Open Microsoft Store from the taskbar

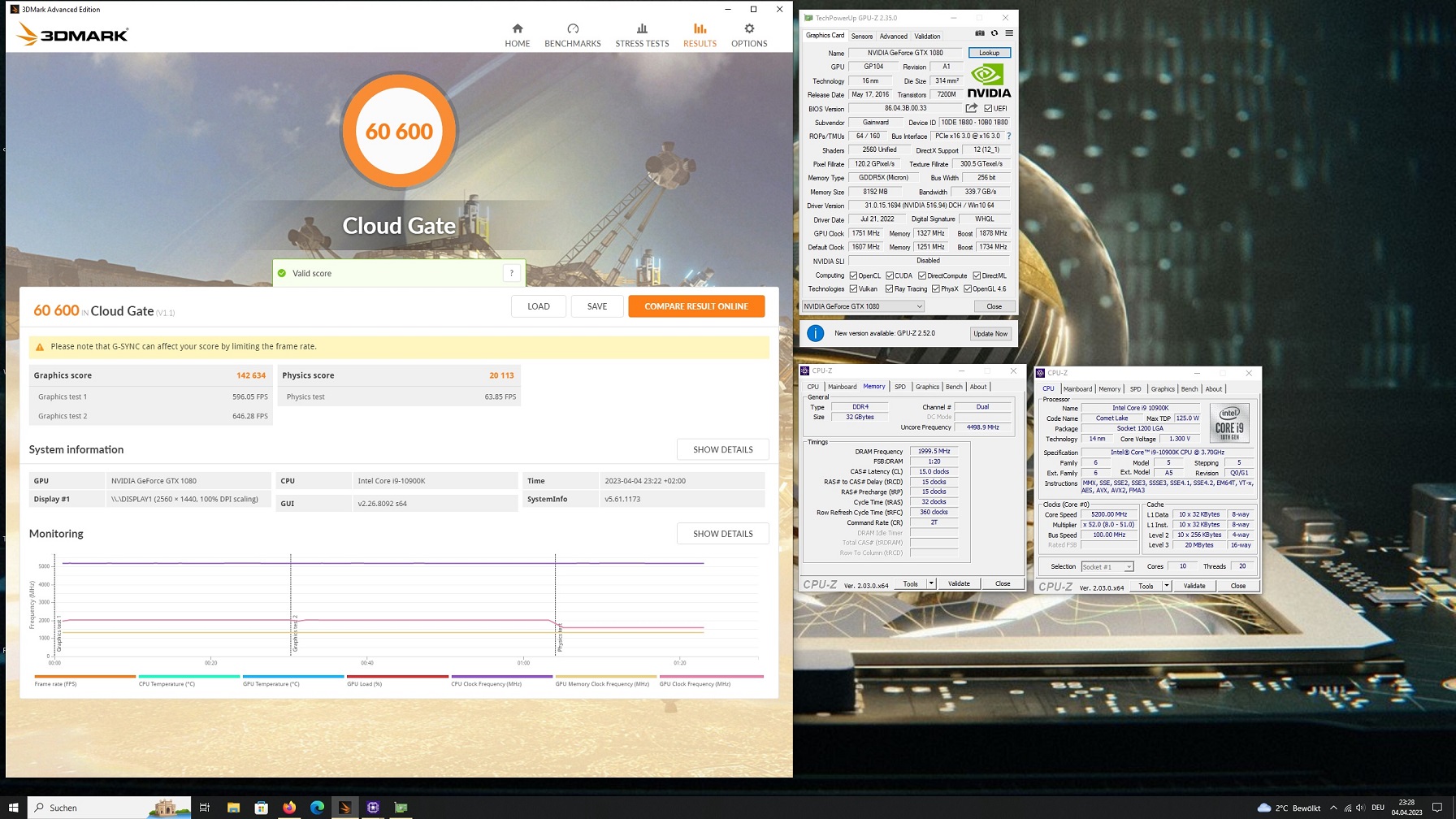pyautogui.click(x=262, y=808)
